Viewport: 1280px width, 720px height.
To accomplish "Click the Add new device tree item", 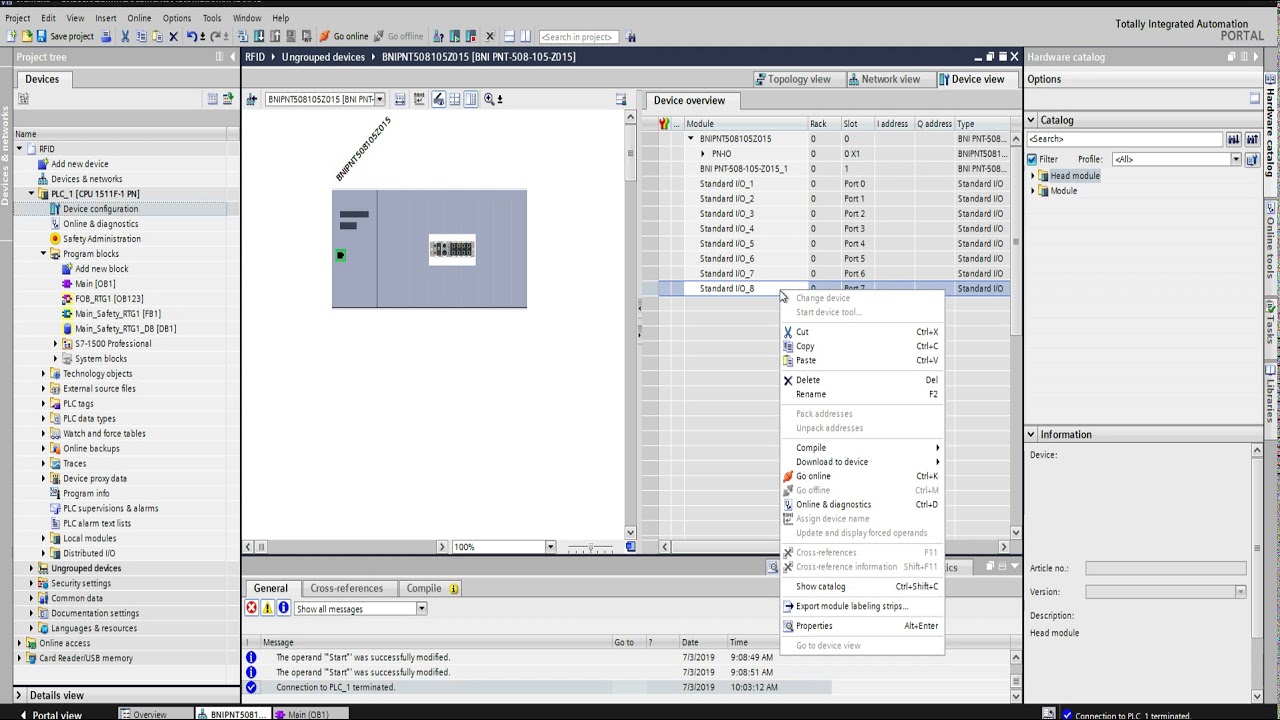I will coord(80,164).
